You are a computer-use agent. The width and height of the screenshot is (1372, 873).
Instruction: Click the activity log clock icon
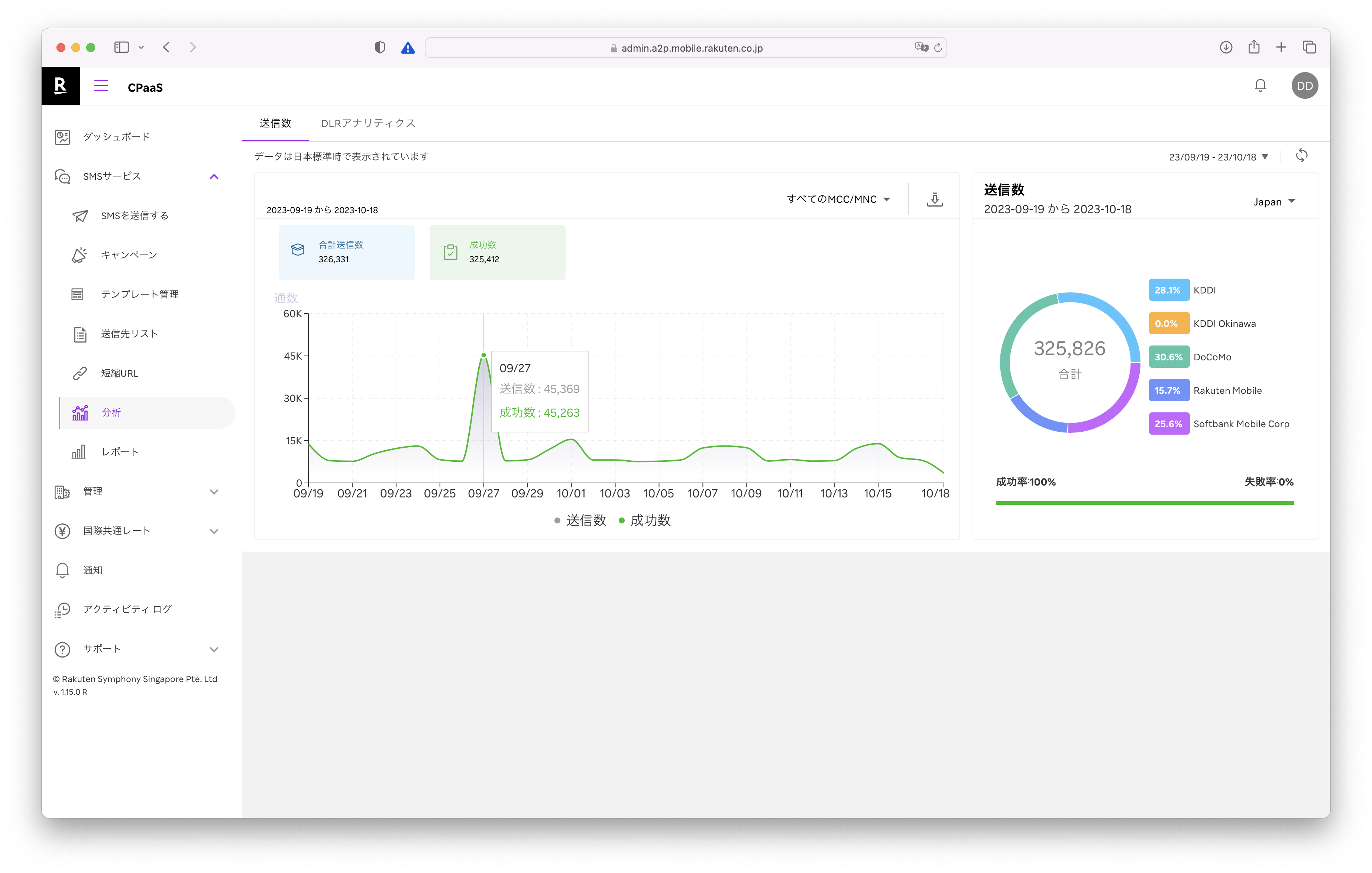(62, 610)
